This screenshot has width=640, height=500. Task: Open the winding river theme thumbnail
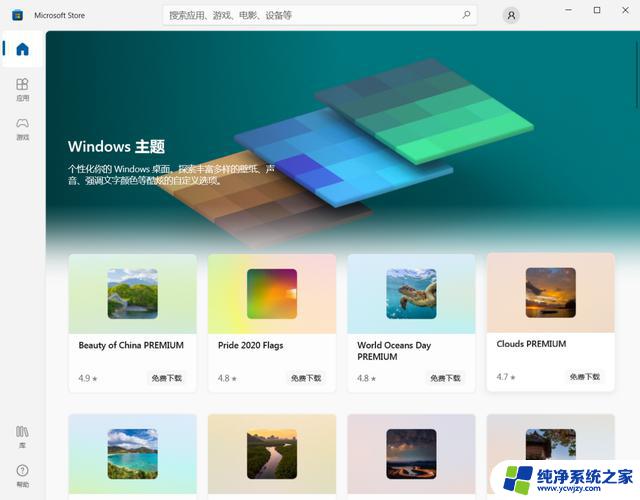pyautogui.click(x=272, y=454)
